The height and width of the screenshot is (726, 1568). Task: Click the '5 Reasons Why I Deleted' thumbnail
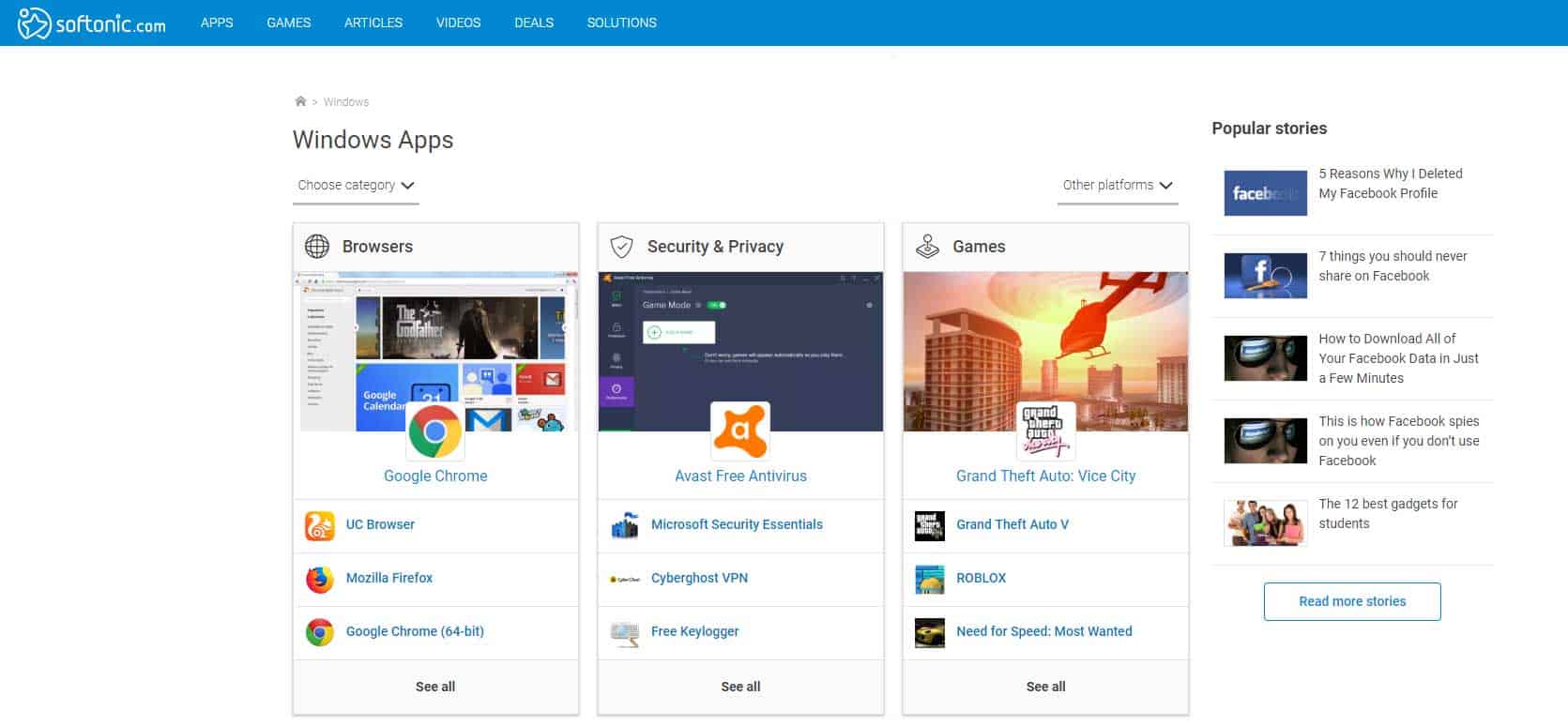click(x=1266, y=193)
